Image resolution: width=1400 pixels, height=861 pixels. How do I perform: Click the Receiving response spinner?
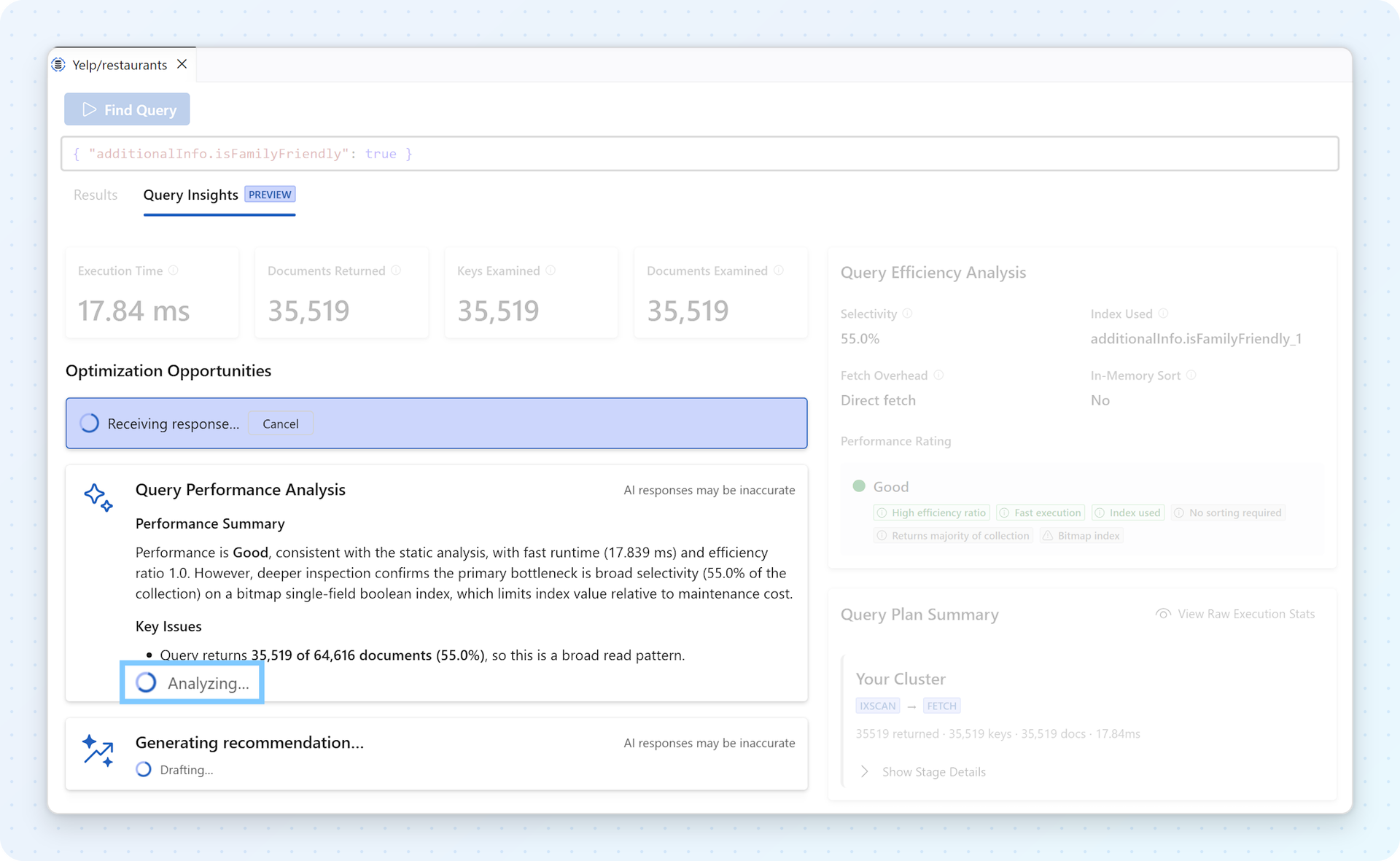tap(89, 424)
